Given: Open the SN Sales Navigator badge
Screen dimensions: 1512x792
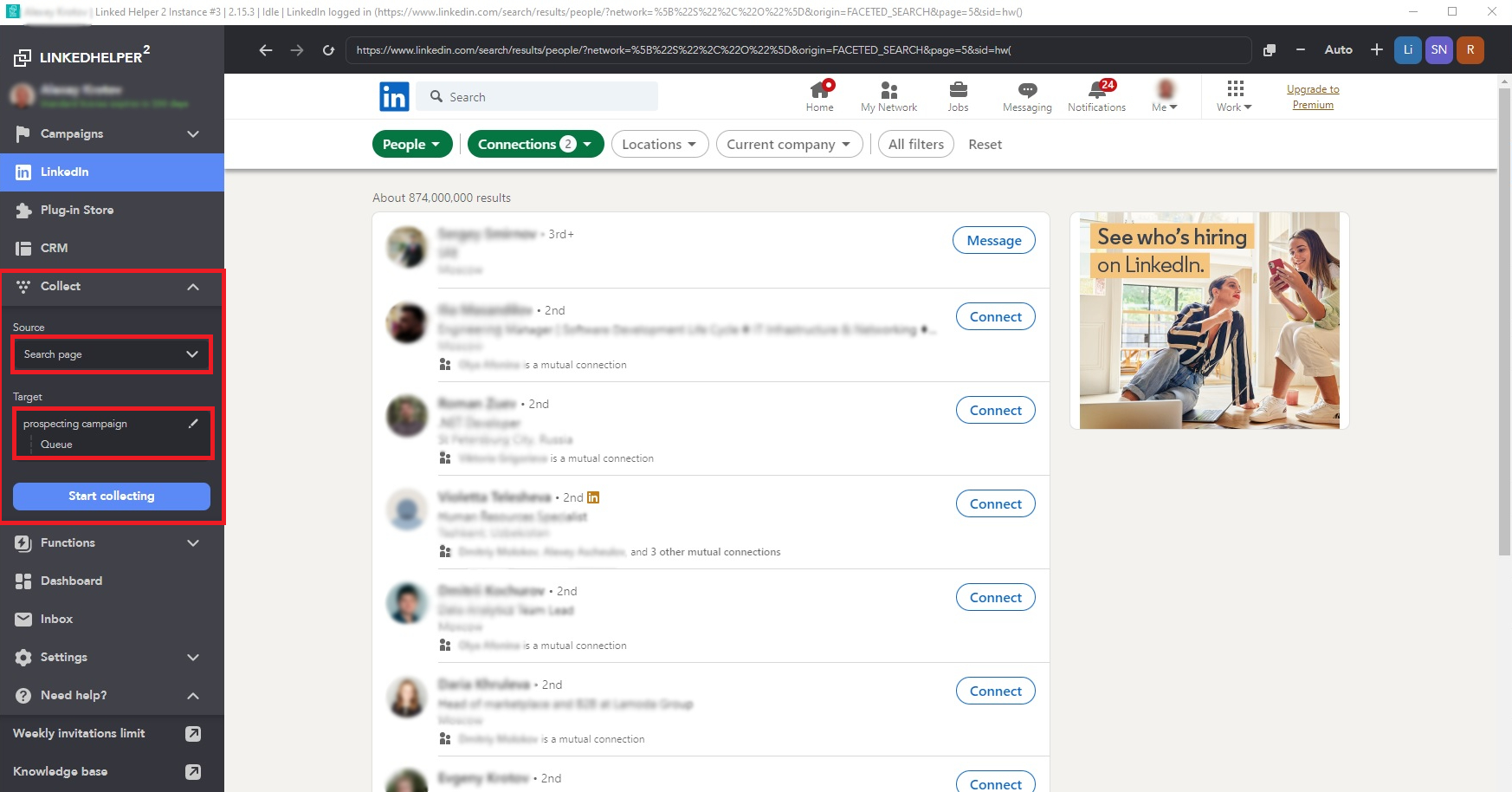Looking at the screenshot, I should coord(1439,50).
